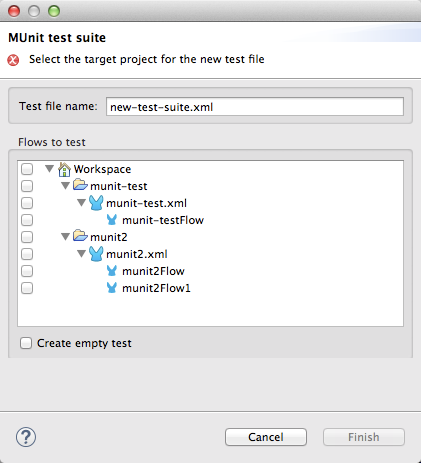
Task: Collapse the munit2.xml file node
Action: [82, 254]
